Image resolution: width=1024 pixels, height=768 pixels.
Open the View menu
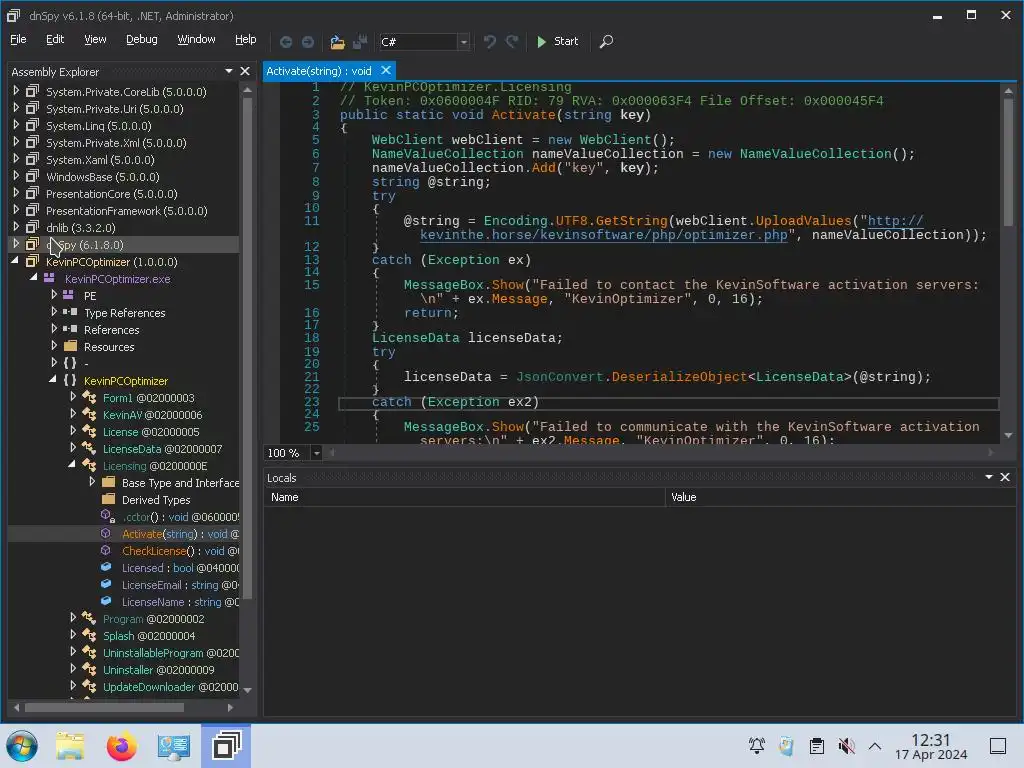coord(95,39)
